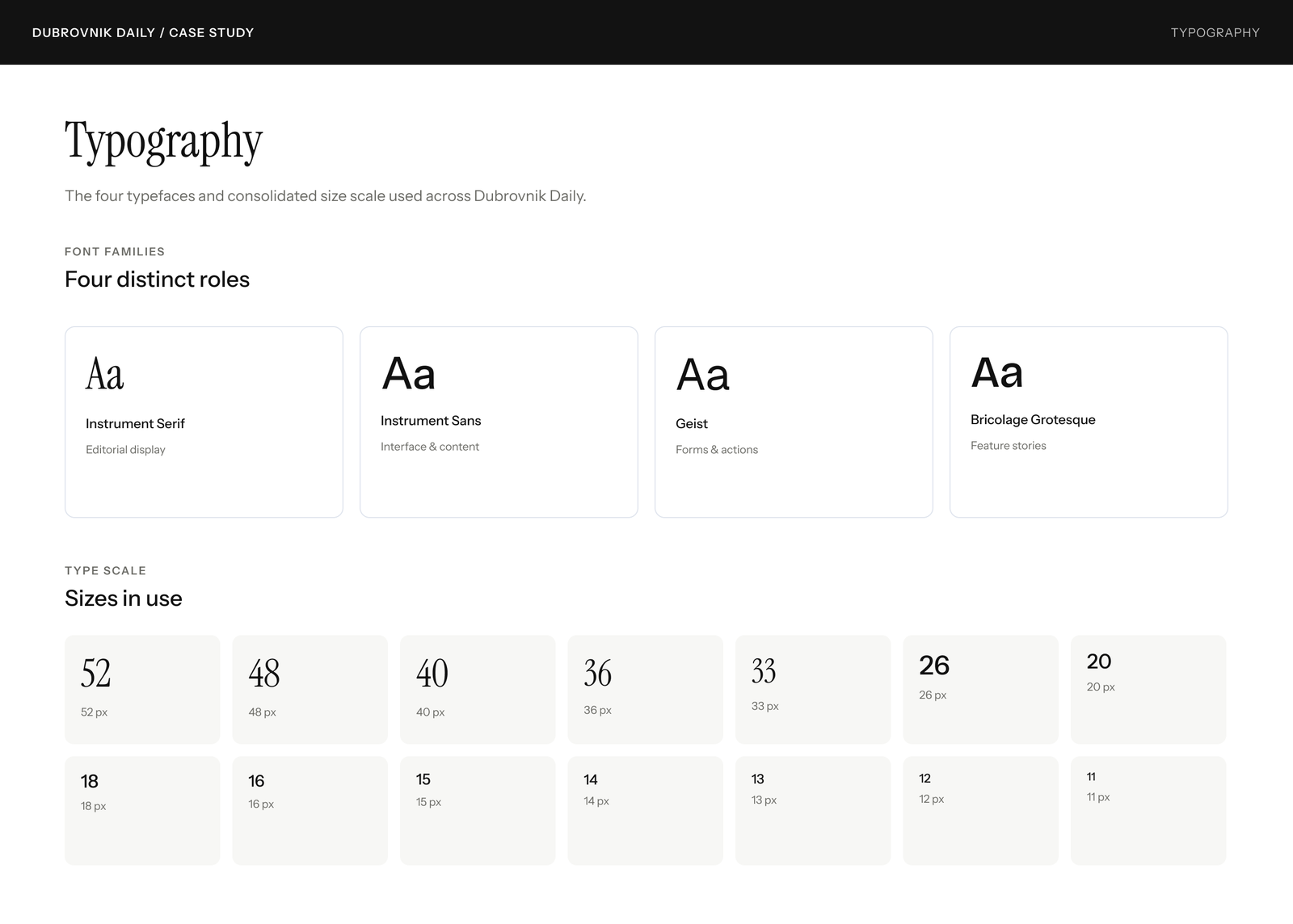Click the Aa sample in Instrument Sans card
The height and width of the screenshot is (924, 1293).
[x=408, y=373]
